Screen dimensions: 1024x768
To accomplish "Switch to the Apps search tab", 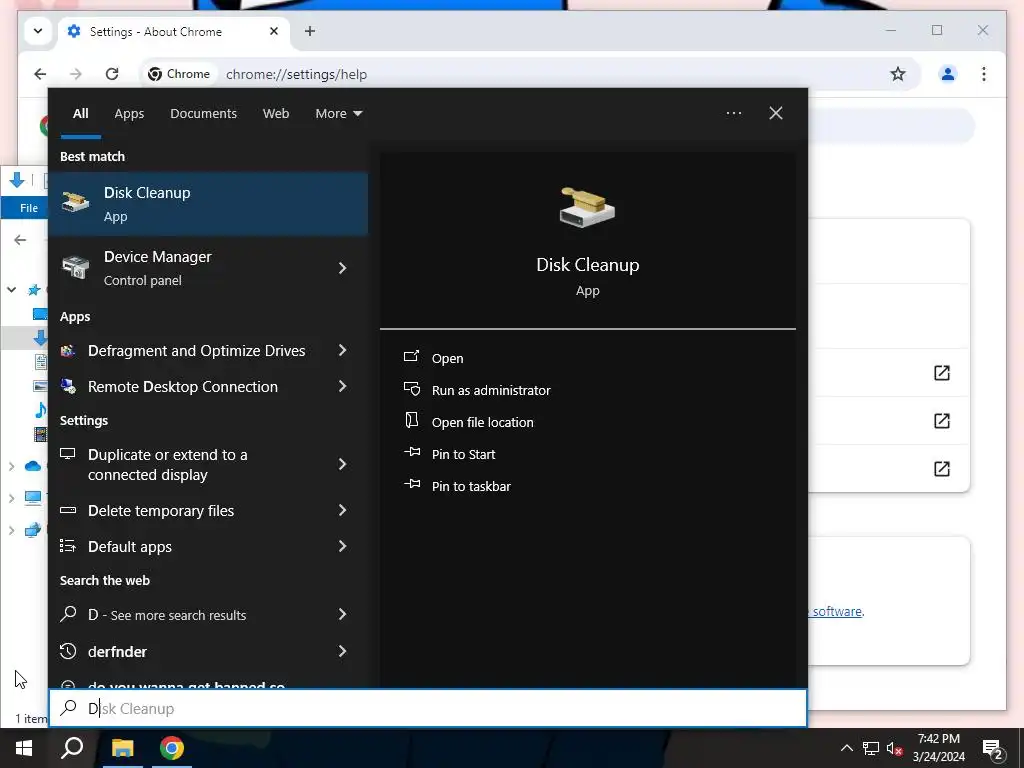I will point(129,113).
